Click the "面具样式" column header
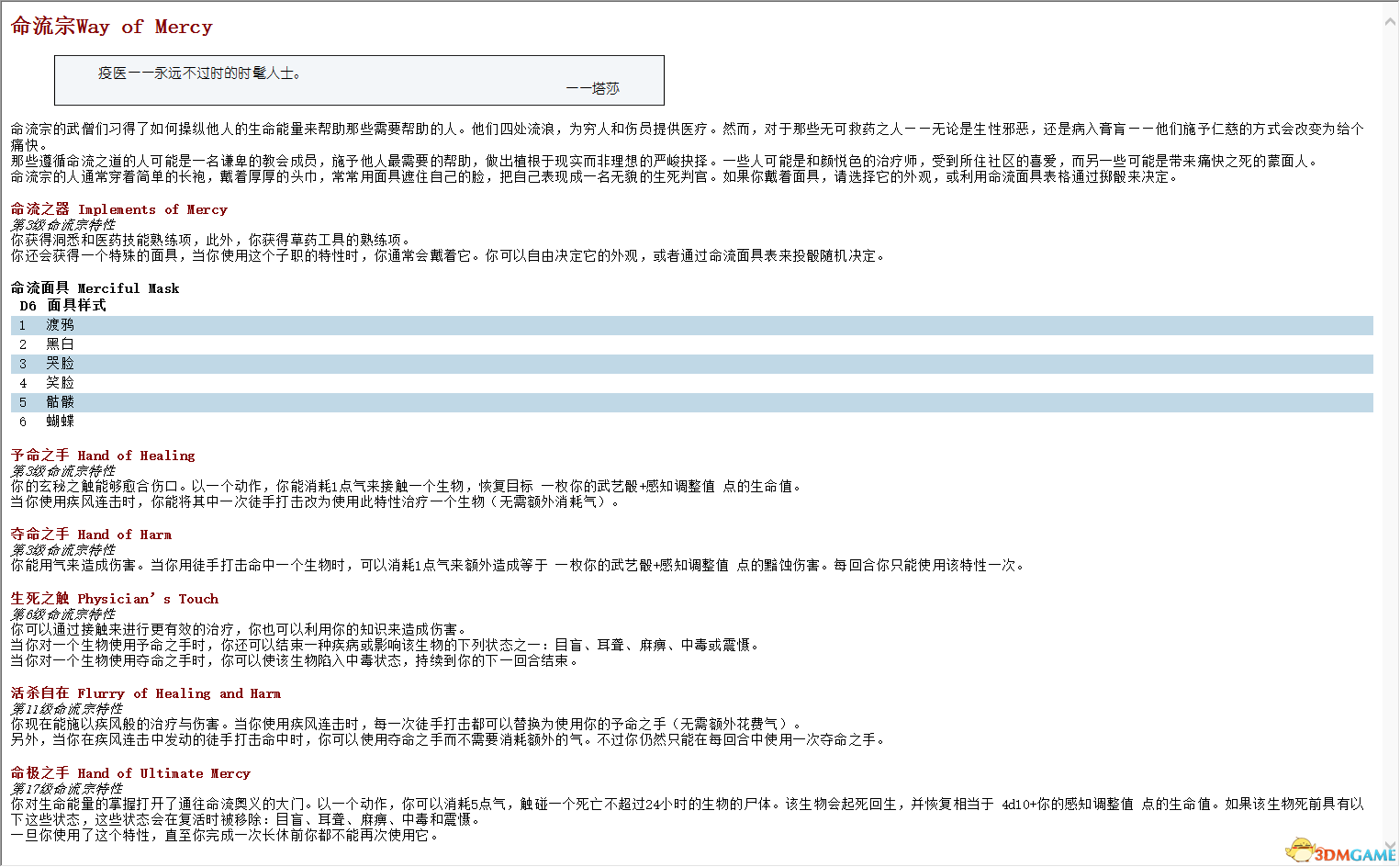Image resolution: width=1400 pixels, height=867 pixels. (x=76, y=306)
